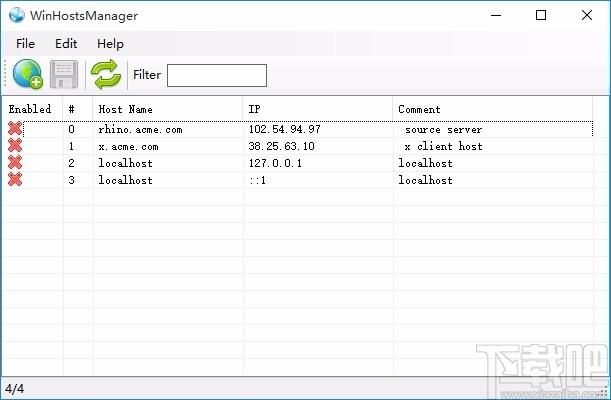The image size is (611, 400).
Task: Click the save floppy disk icon
Action: pyautogui.click(x=64, y=74)
